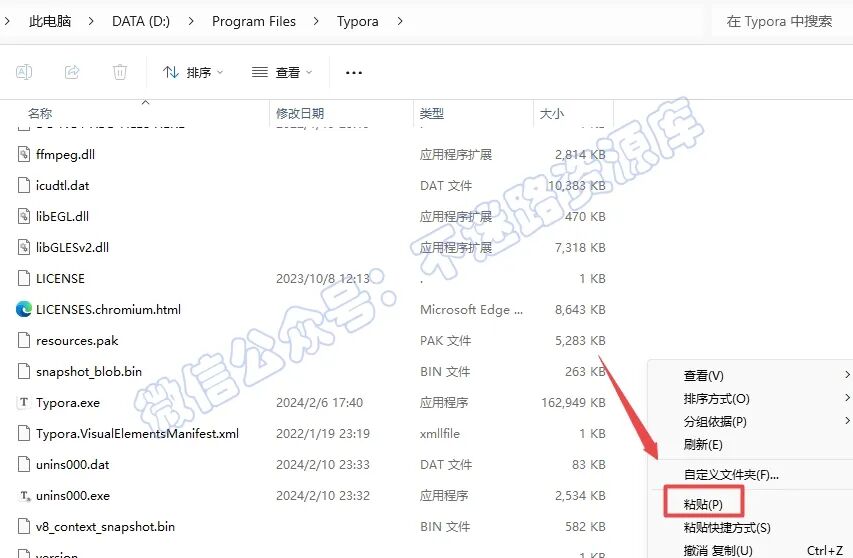The width and height of the screenshot is (853, 558).
Task: Expand chevron after DATA (D:) breadcrumb
Action: pos(191,21)
